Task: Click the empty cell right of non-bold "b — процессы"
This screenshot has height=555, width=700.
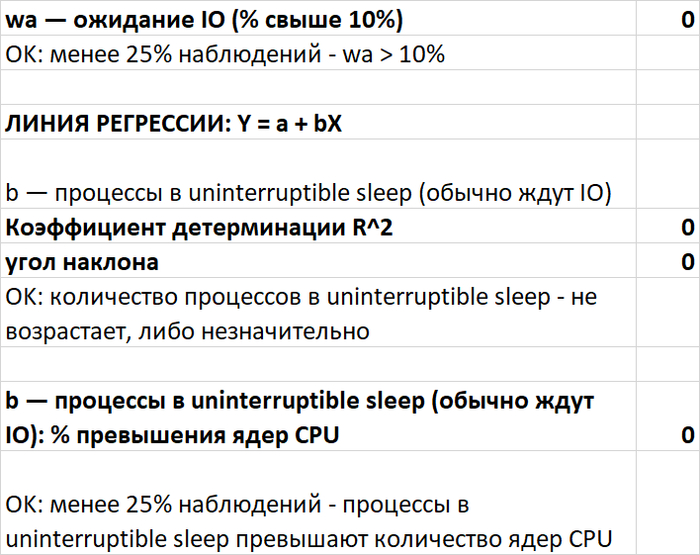Action: pos(667,175)
